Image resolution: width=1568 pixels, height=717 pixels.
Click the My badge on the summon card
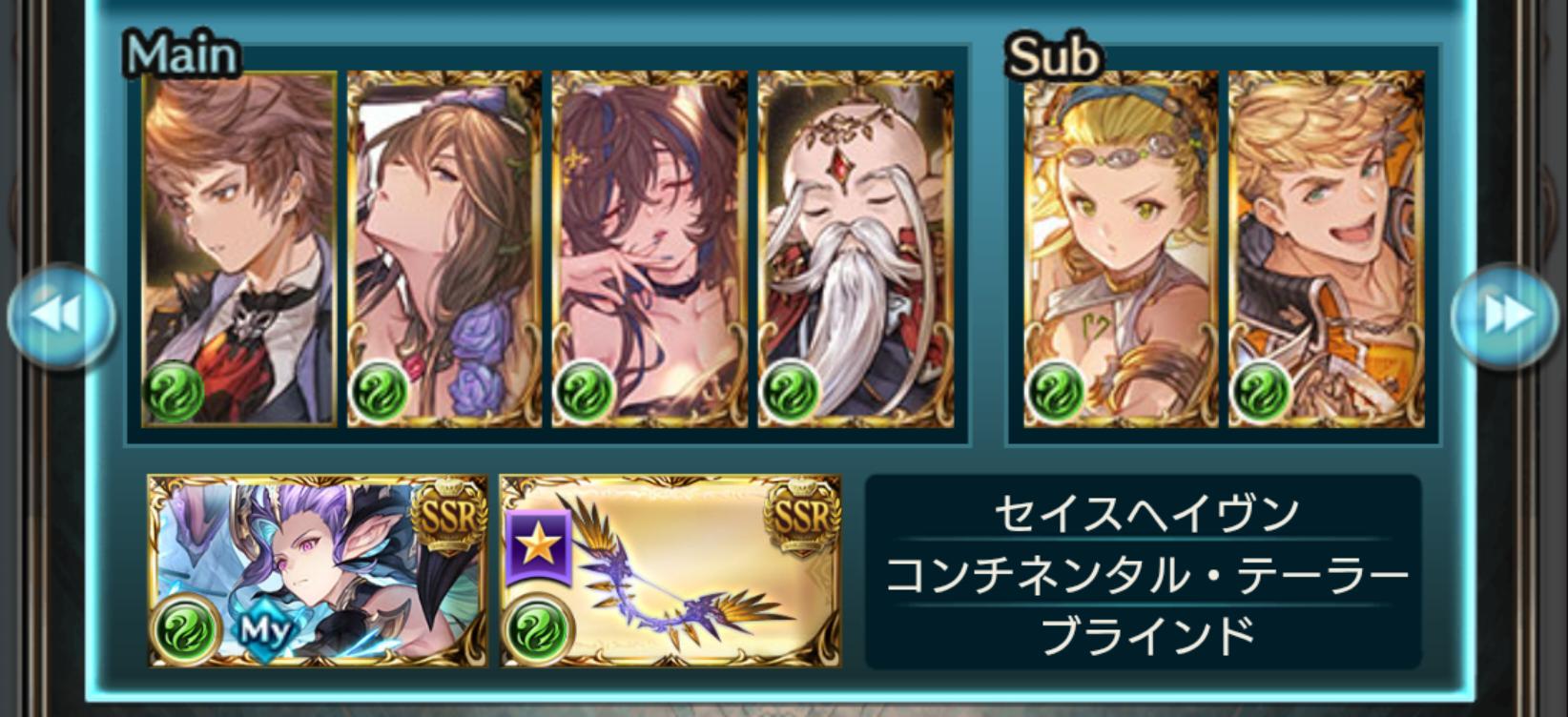click(264, 629)
